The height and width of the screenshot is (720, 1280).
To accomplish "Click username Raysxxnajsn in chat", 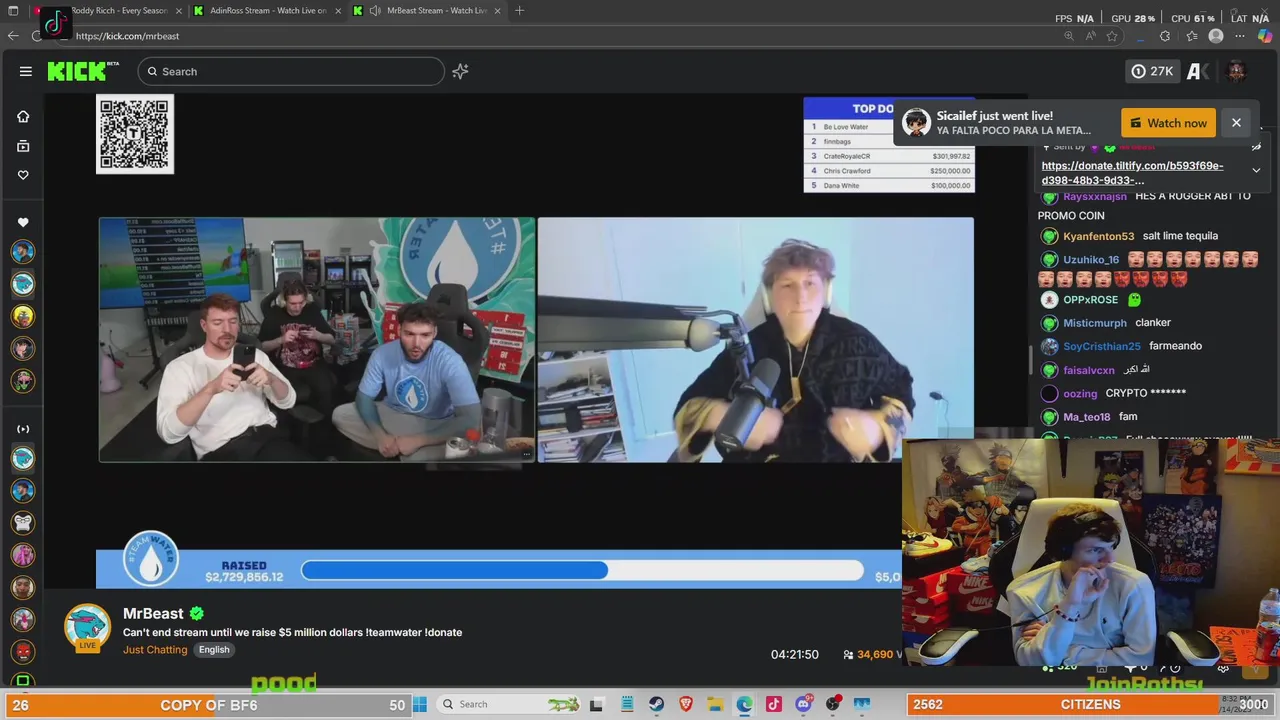I will [1095, 197].
